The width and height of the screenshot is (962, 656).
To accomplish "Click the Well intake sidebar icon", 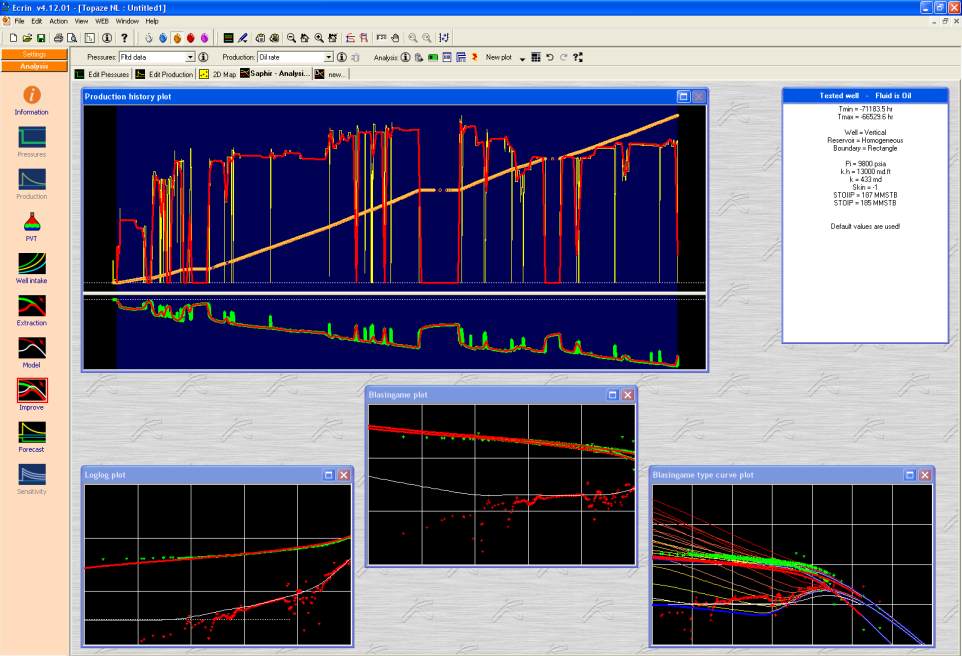I will pos(32,264).
